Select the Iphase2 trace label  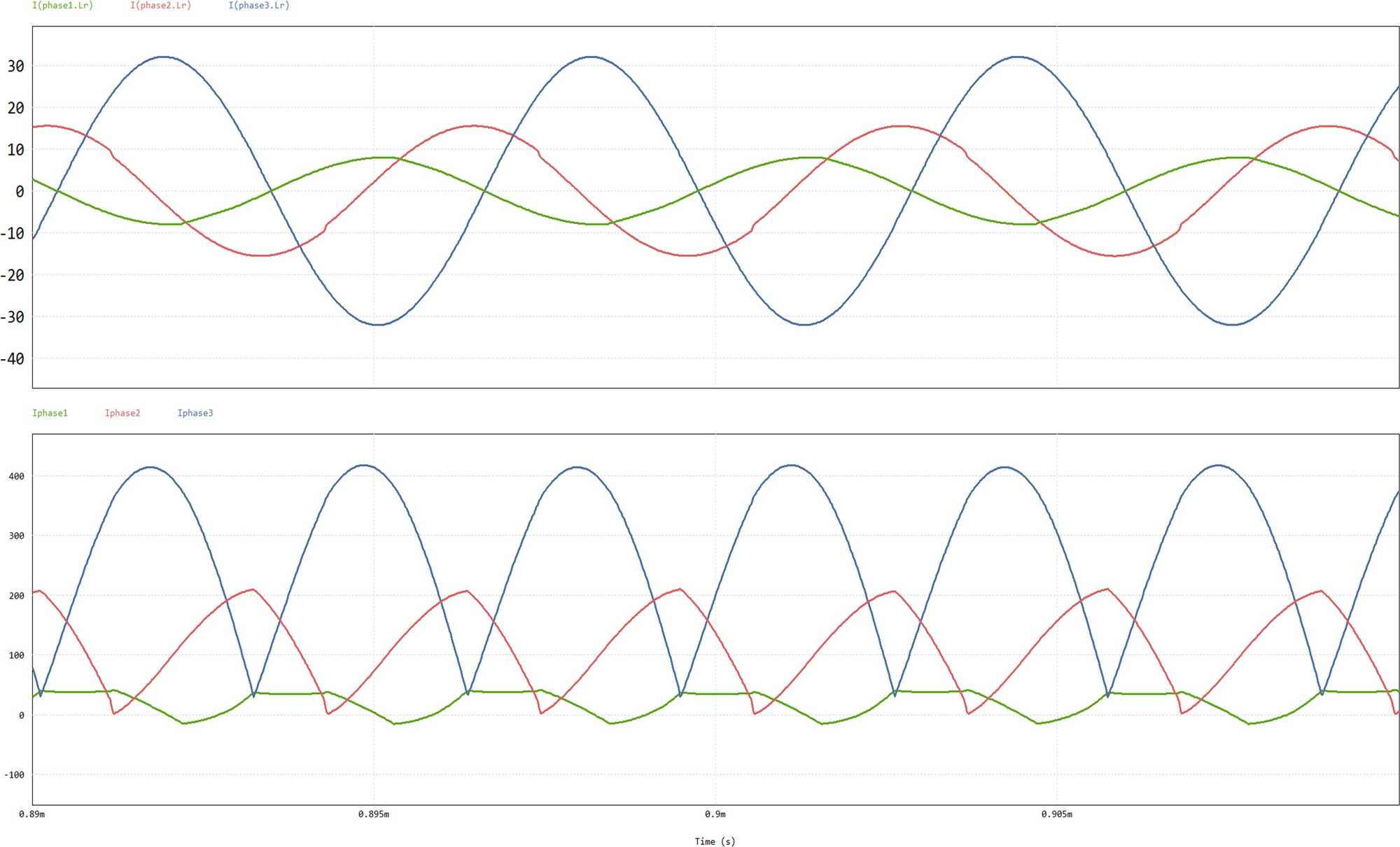tap(122, 413)
